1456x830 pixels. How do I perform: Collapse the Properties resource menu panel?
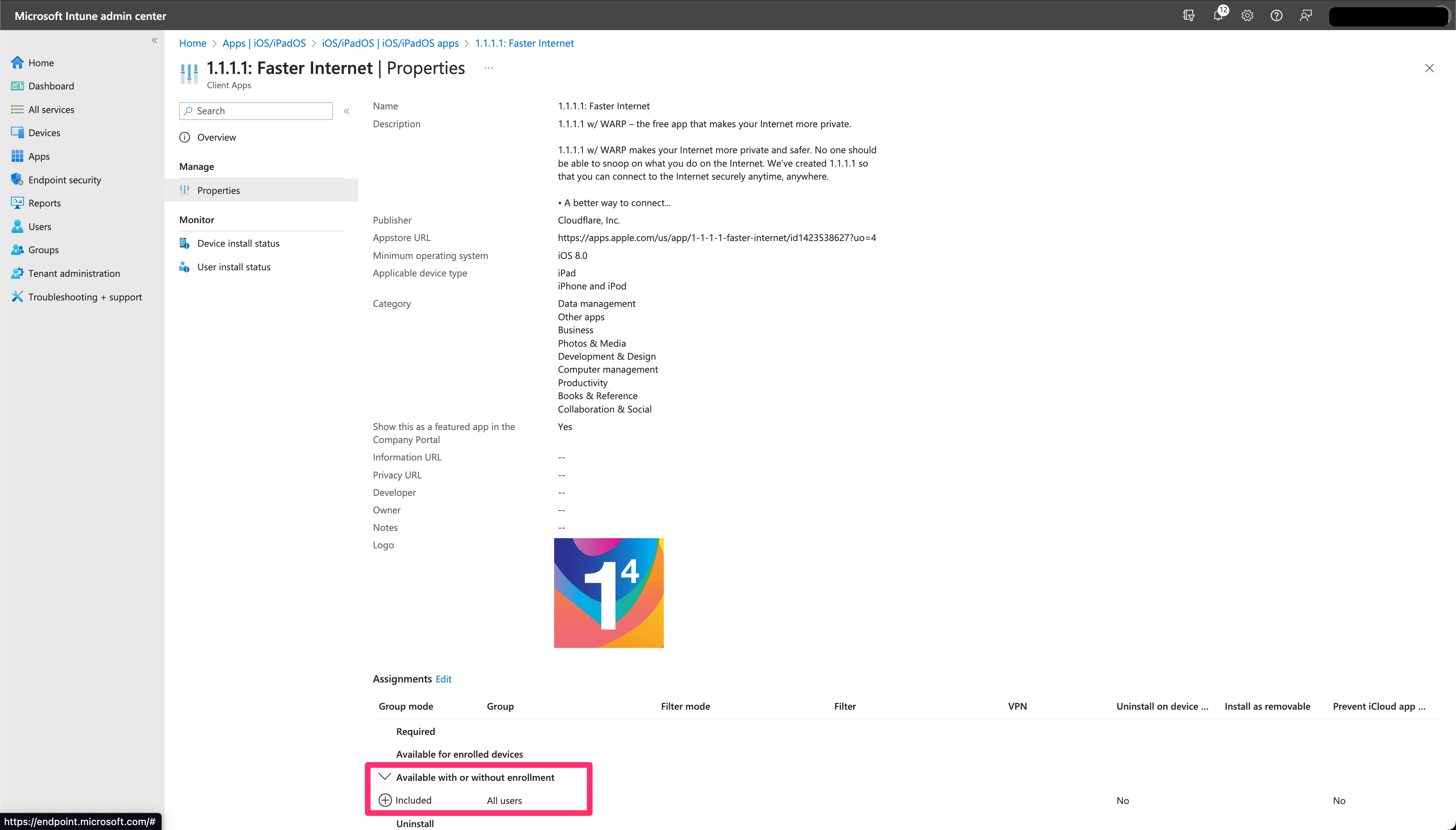[347, 111]
